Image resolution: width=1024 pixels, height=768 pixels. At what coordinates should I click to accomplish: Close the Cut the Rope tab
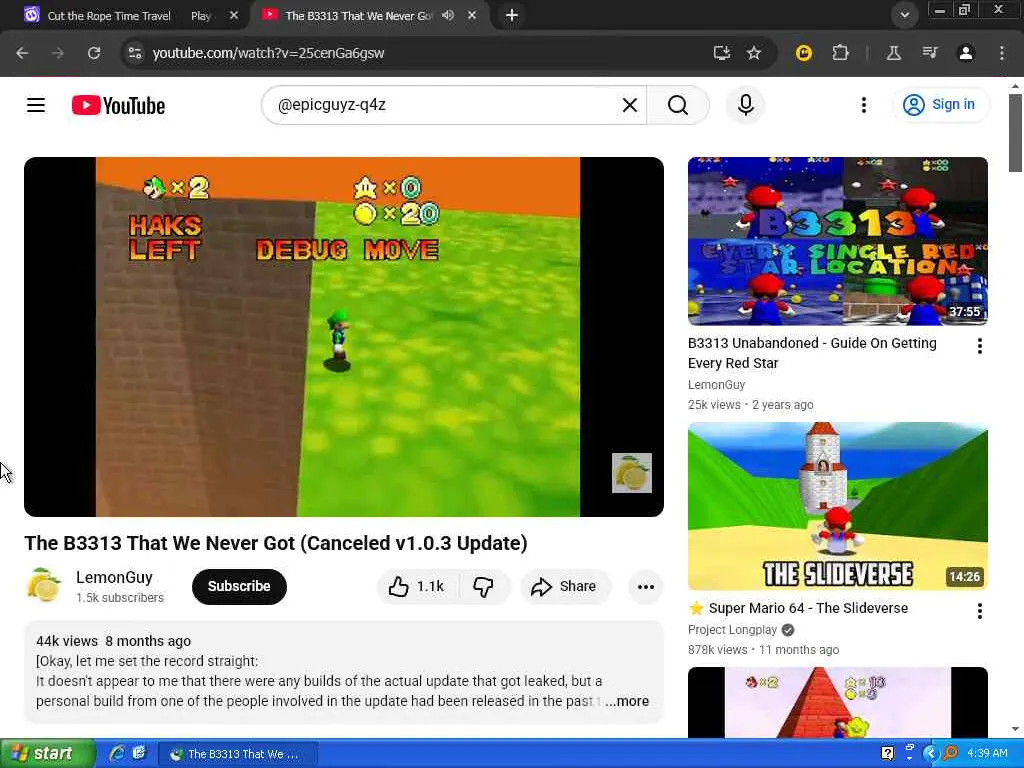click(234, 16)
